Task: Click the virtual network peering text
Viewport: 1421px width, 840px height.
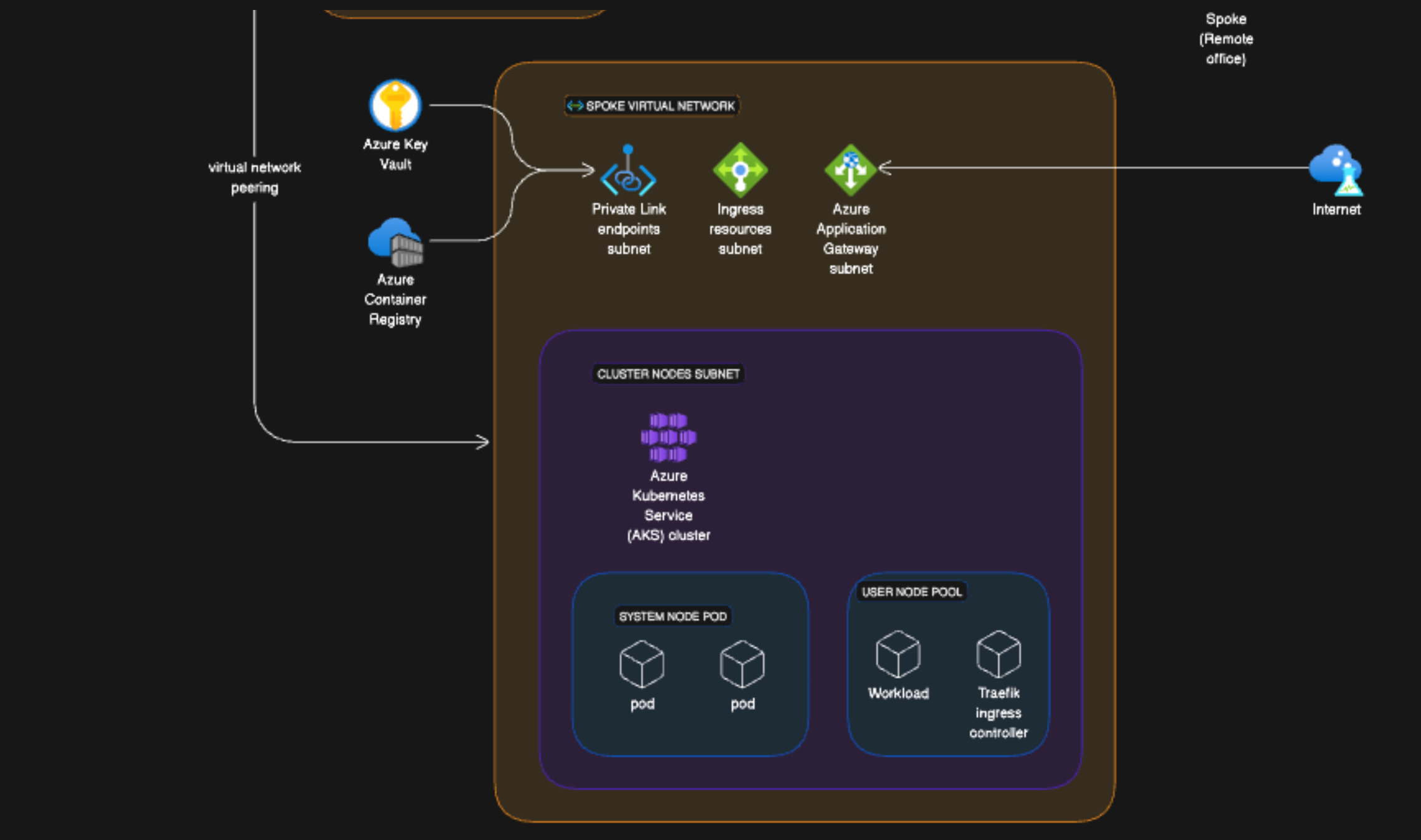Action: point(254,177)
